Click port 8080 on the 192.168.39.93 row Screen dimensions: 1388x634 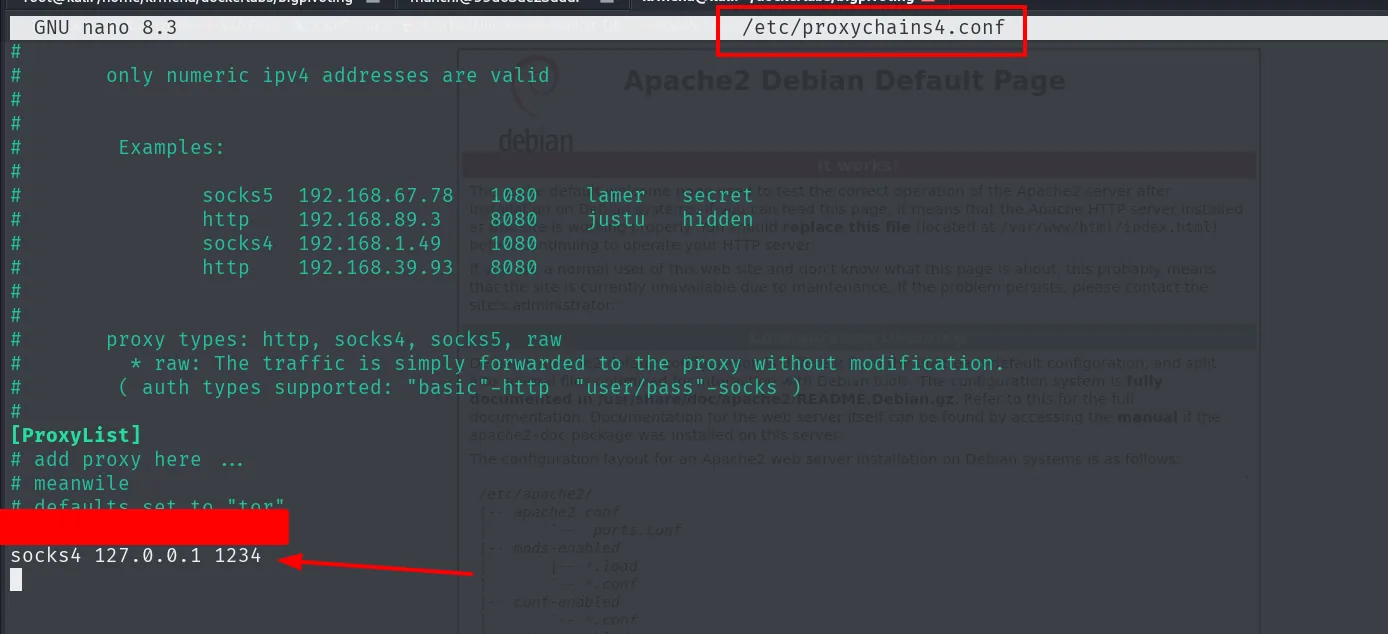[x=514, y=267]
